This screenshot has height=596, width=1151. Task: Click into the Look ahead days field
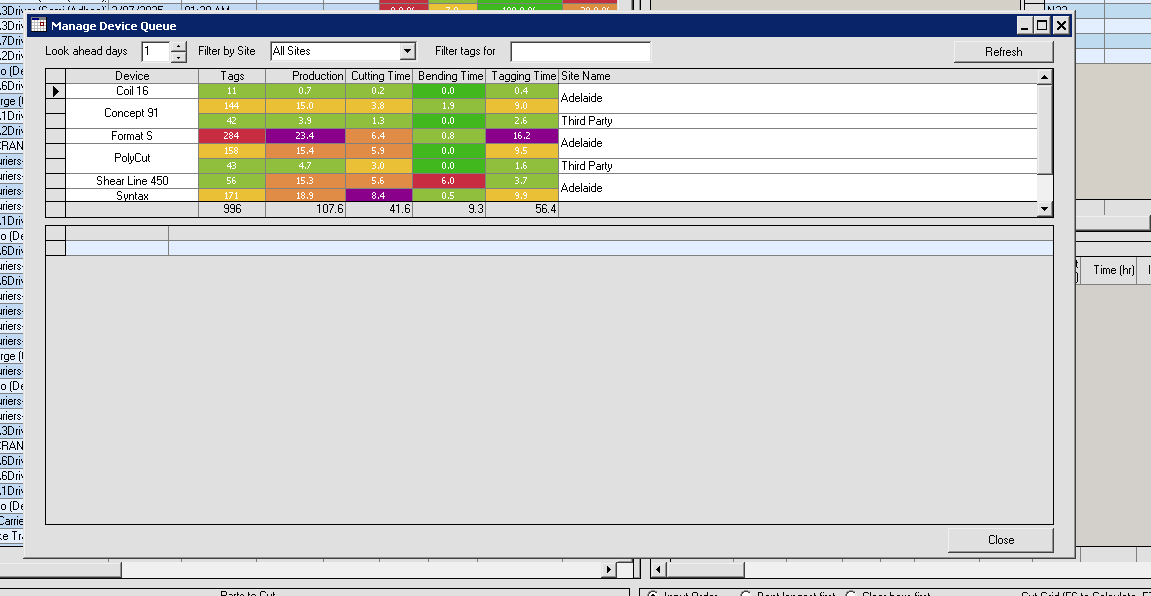(156, 51)
